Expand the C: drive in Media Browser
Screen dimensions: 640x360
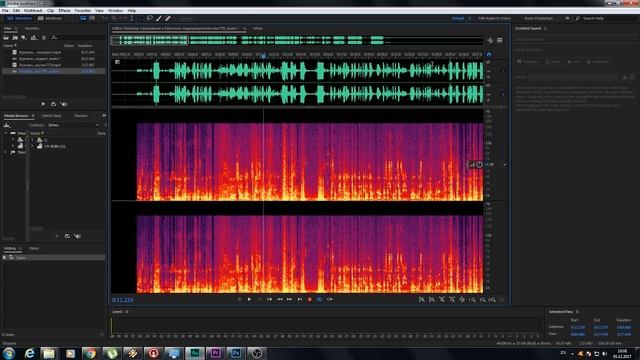pos(32,140)
